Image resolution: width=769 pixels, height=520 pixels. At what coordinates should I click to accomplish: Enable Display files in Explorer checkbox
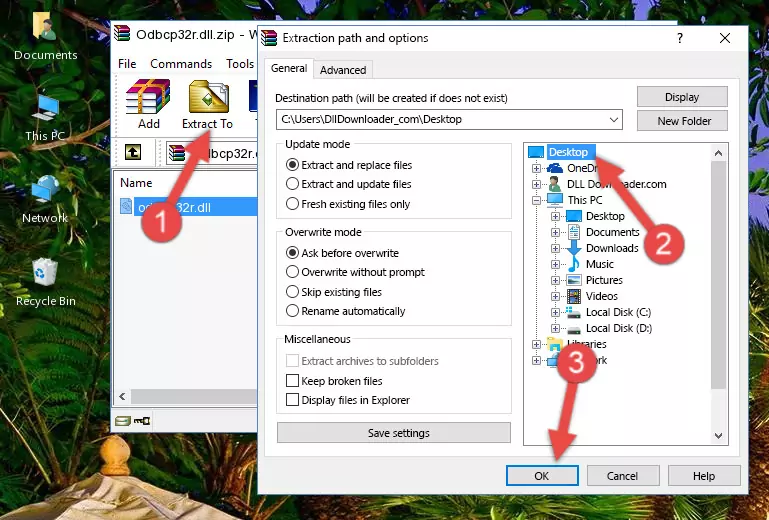tap(292, 400)
